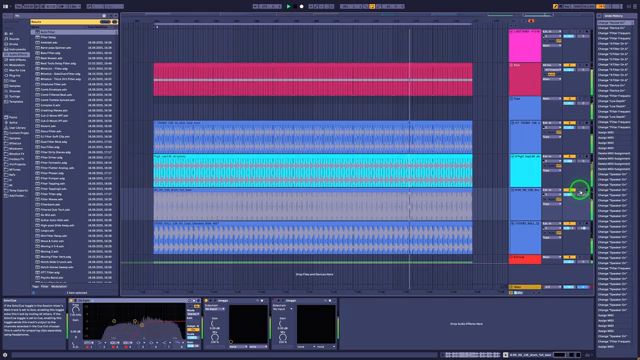Open the Tunings browser category

click(14, 96)
